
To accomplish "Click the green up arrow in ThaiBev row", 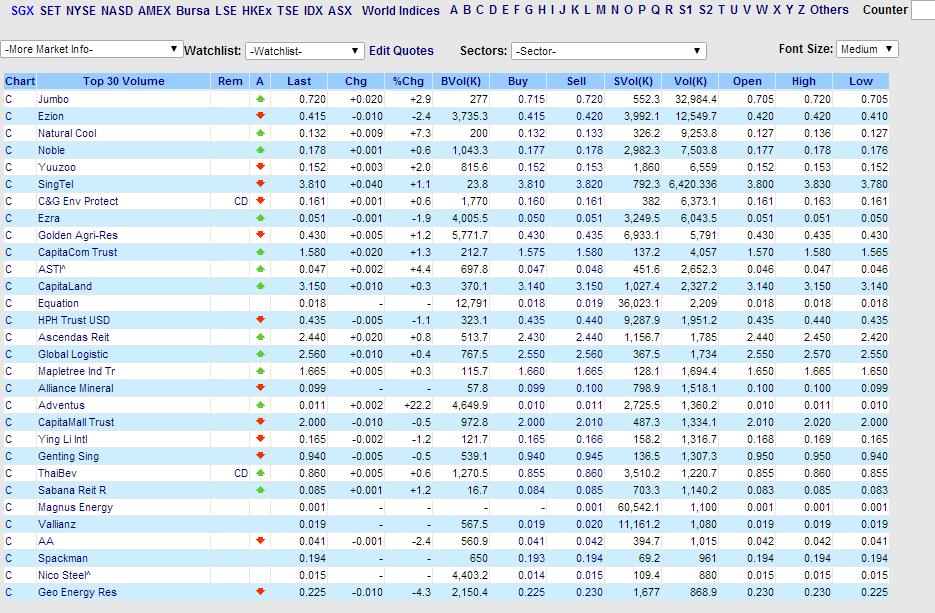I will click(x=260, y=472).
